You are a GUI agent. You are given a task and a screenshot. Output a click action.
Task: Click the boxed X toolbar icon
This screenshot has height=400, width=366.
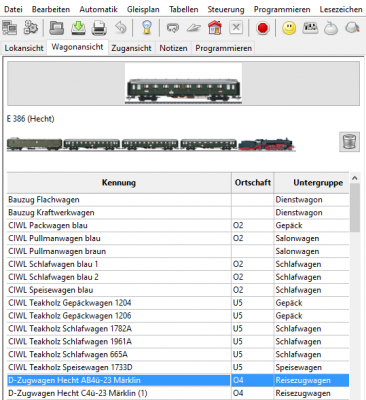pos(236,28)
